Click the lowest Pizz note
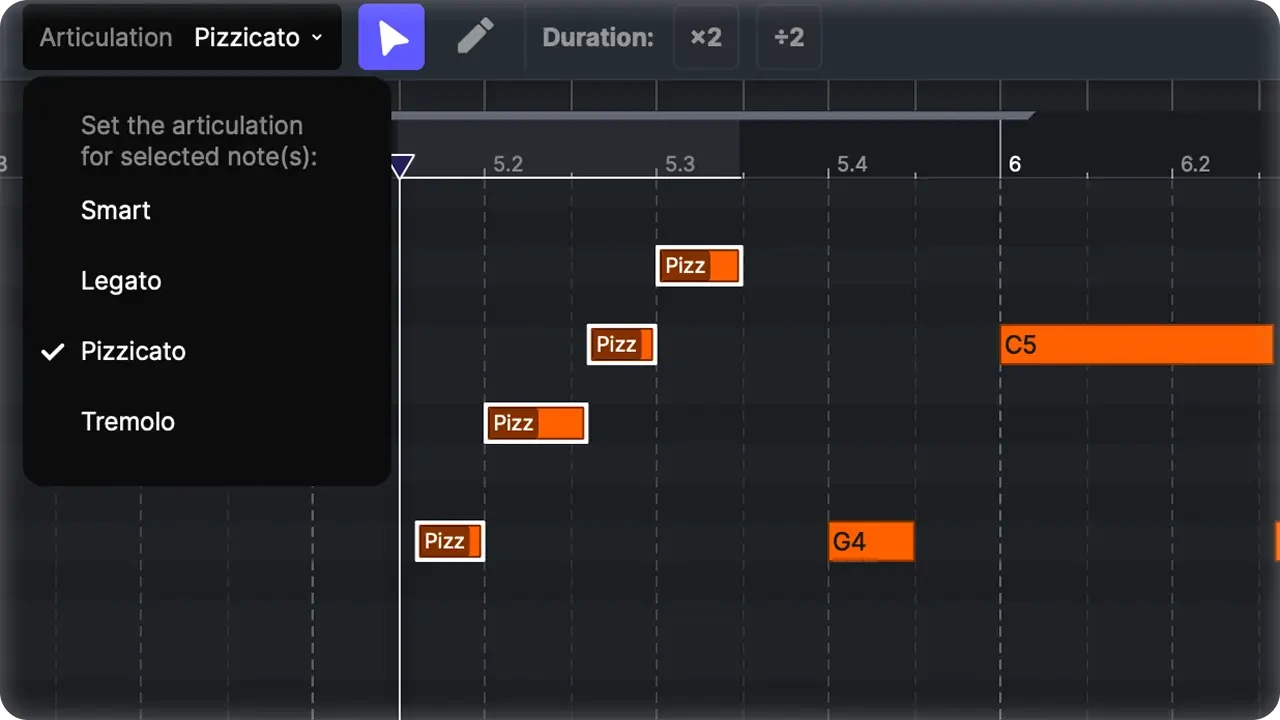The image size is (1280, 720). coord(450,541)
